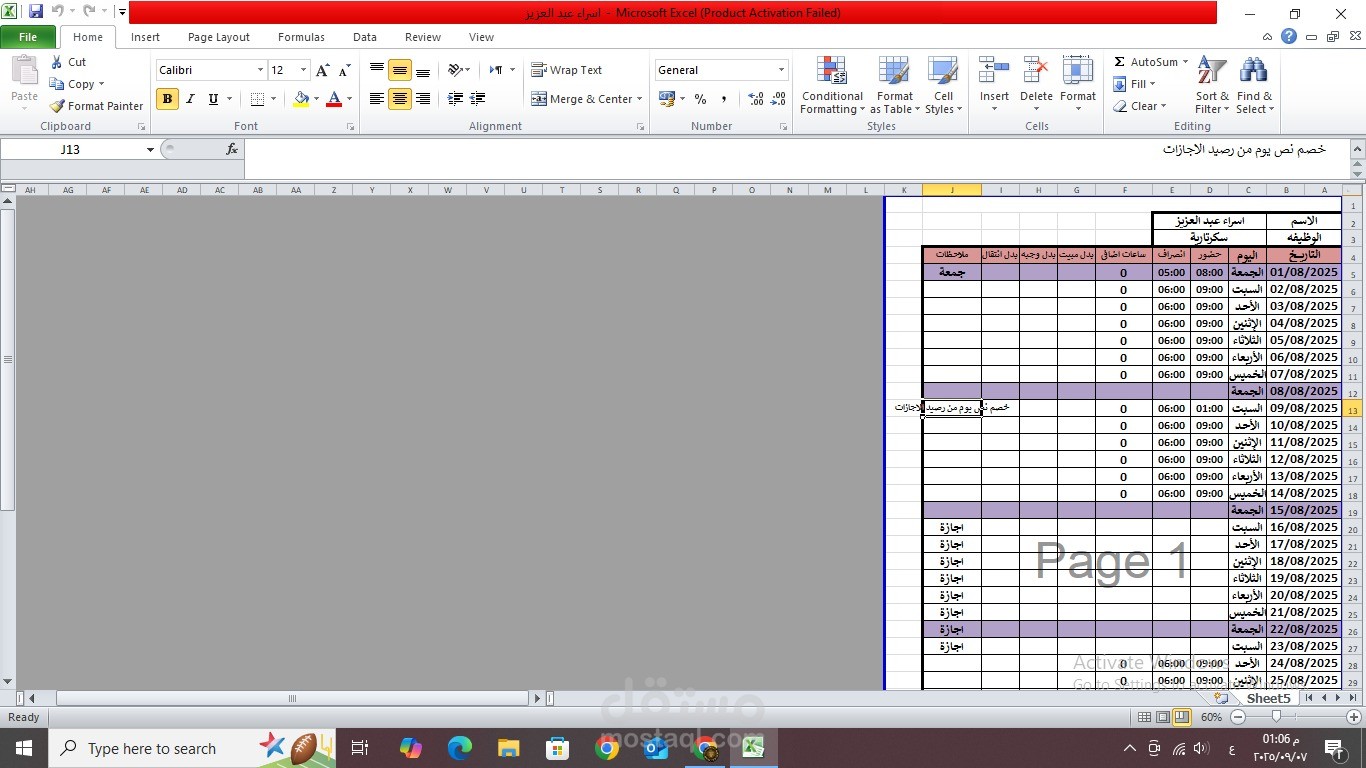The width and height of the screenshot is (1366, 768).
Task: Open the font name Calibri dropdown
Action: (x=260, y=70)
